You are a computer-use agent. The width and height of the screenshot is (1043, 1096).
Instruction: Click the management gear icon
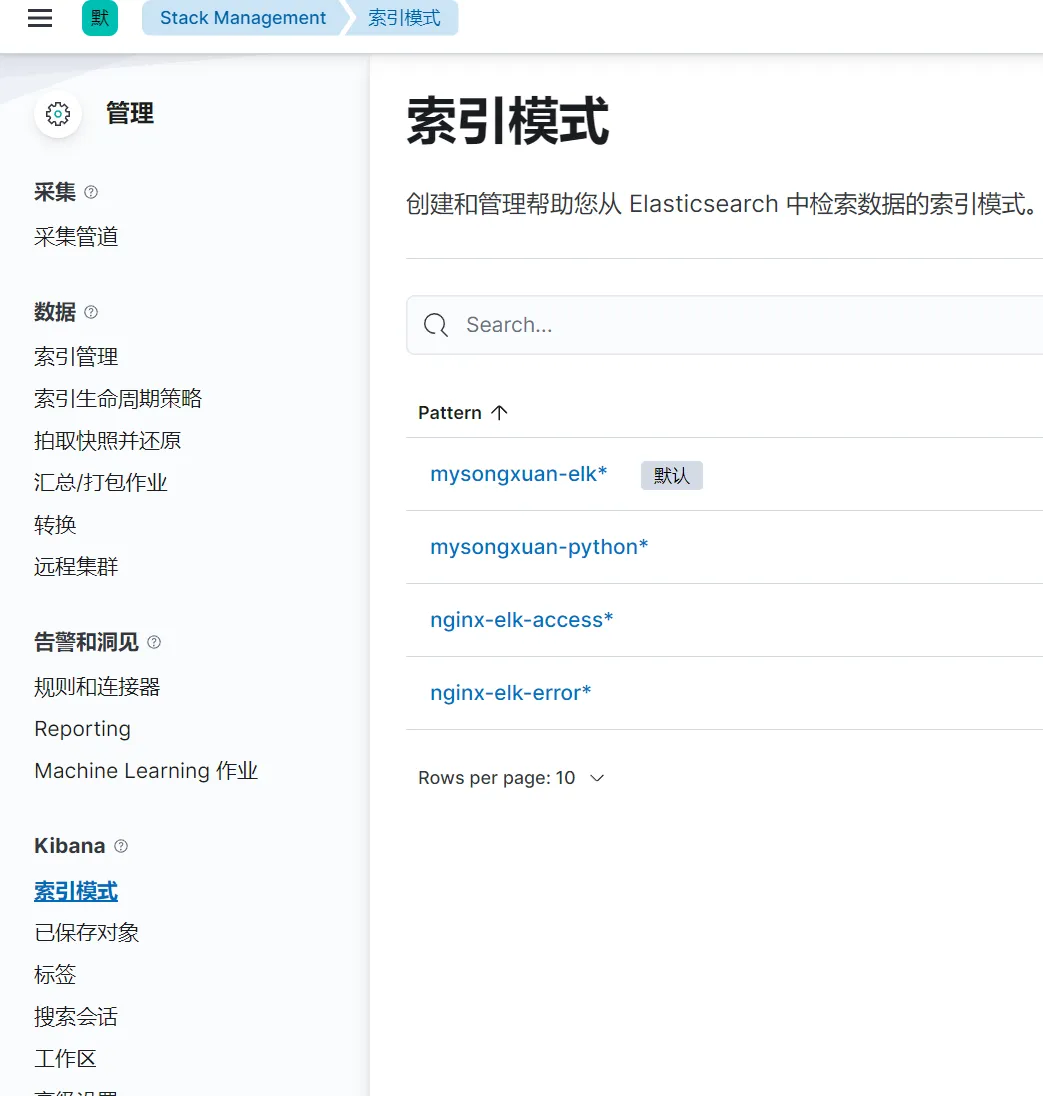click(58, 114)
